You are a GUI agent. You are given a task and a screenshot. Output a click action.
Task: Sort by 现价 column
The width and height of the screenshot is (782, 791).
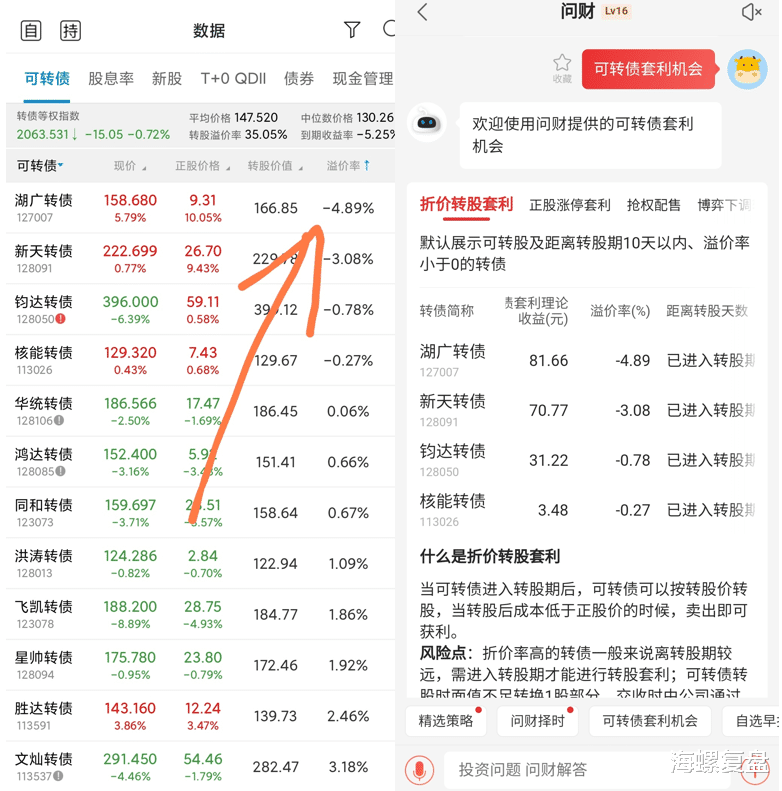(130, 166)
